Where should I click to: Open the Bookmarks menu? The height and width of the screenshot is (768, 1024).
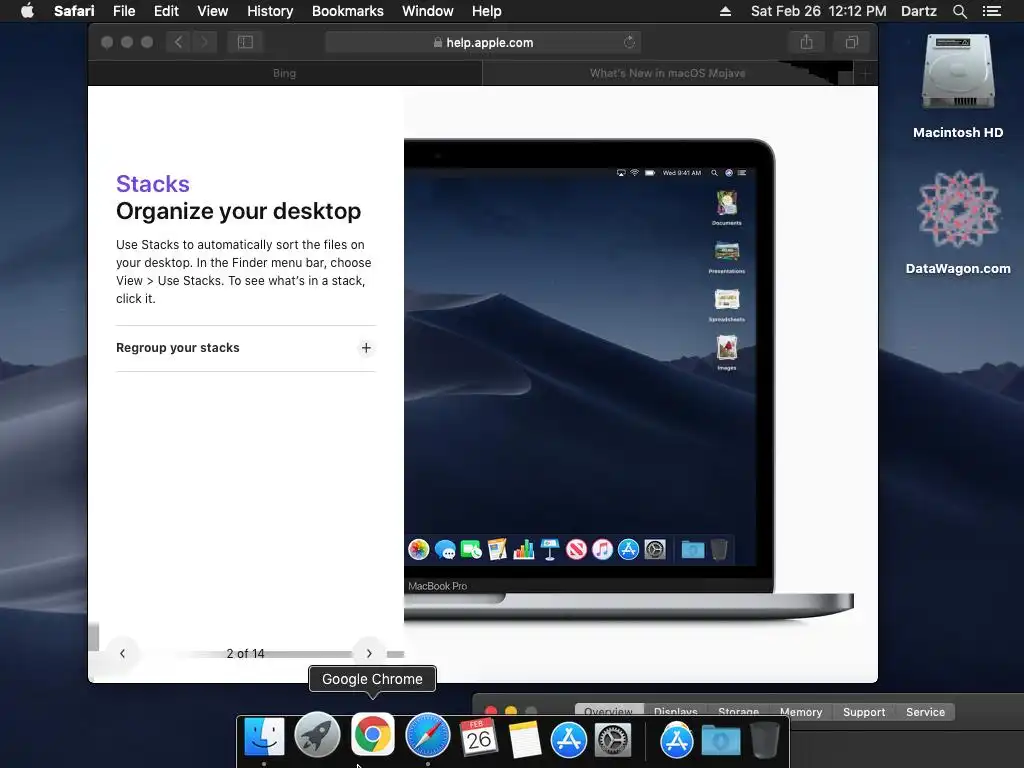[x=347, y=11]
